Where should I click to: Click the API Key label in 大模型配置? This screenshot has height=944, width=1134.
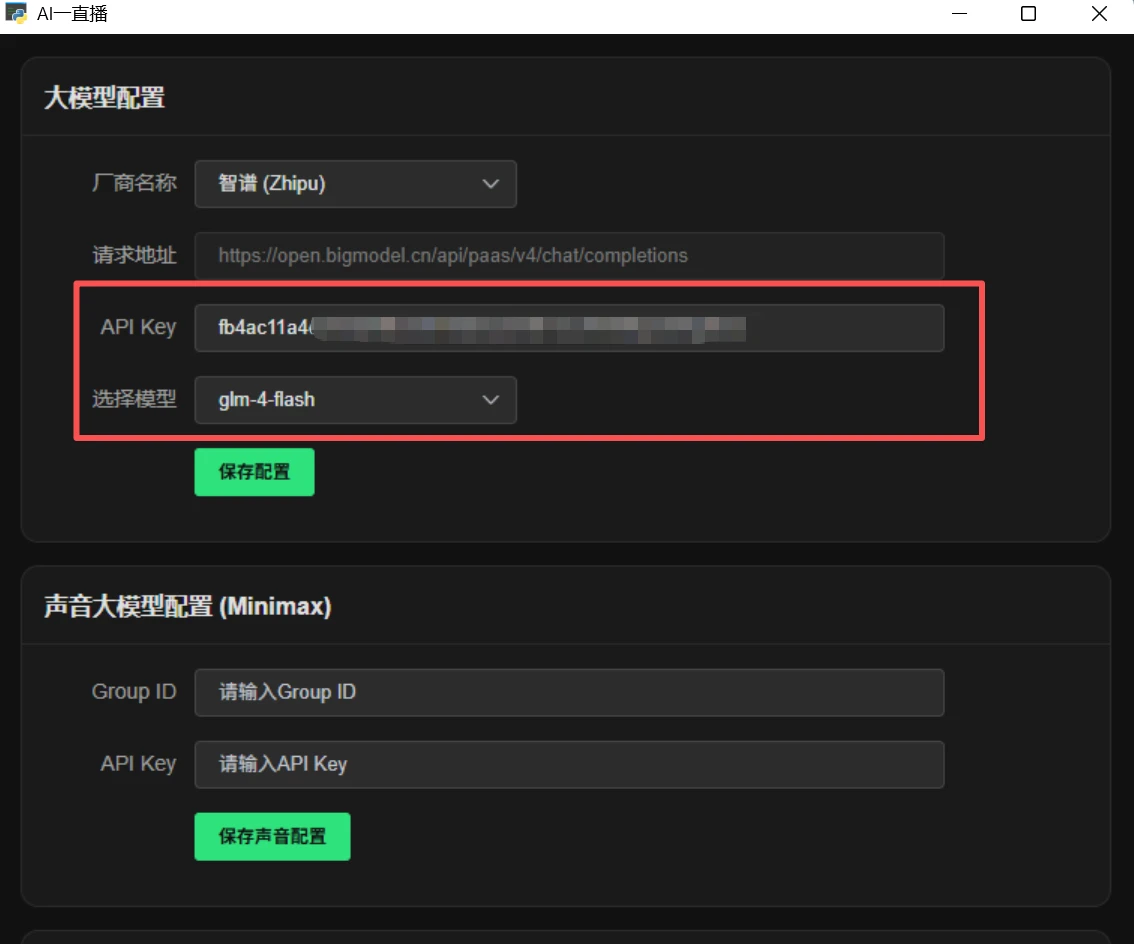pos(138,328)
